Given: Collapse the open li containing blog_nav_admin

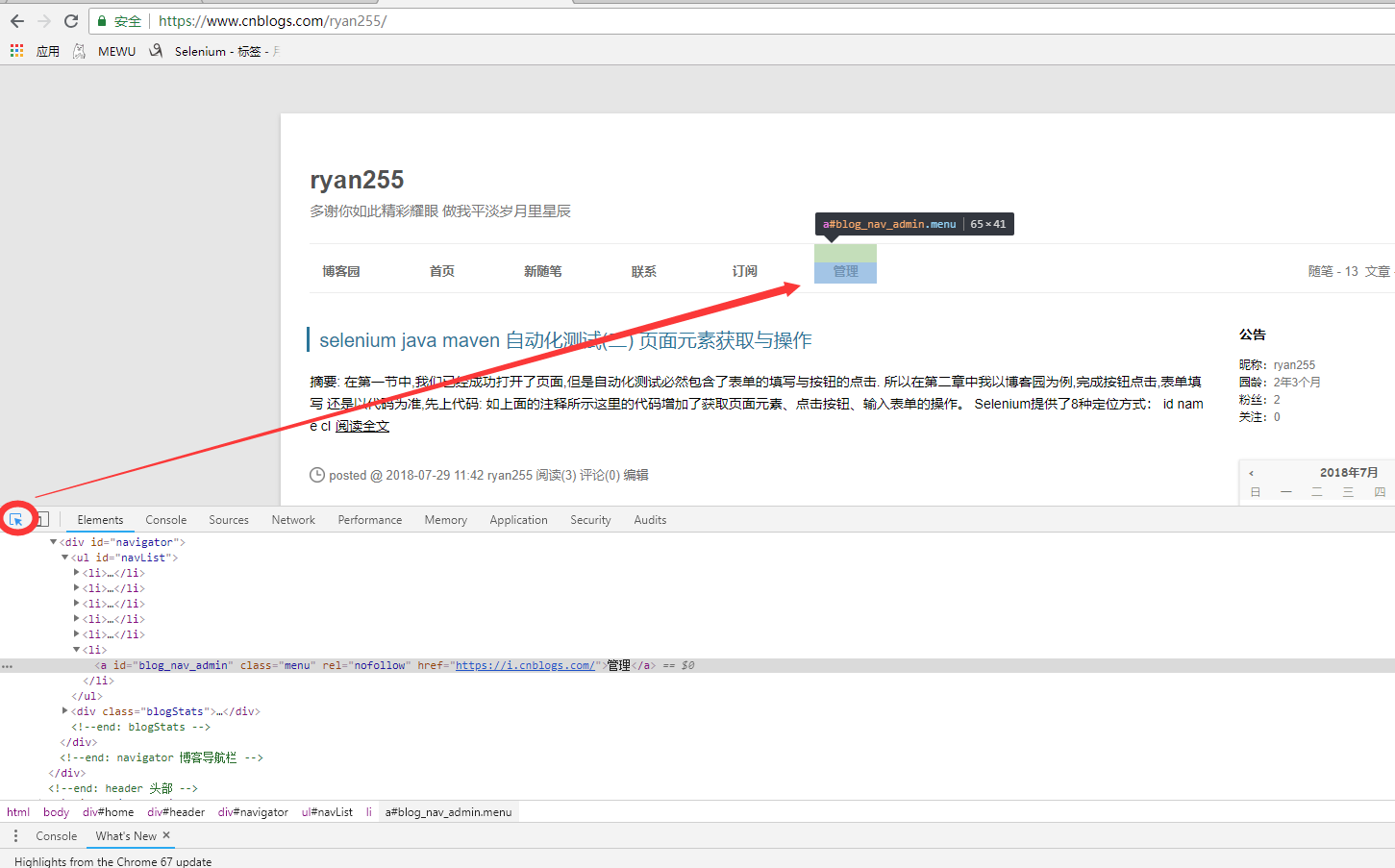Looking at the screenshot, I should 77,650.
